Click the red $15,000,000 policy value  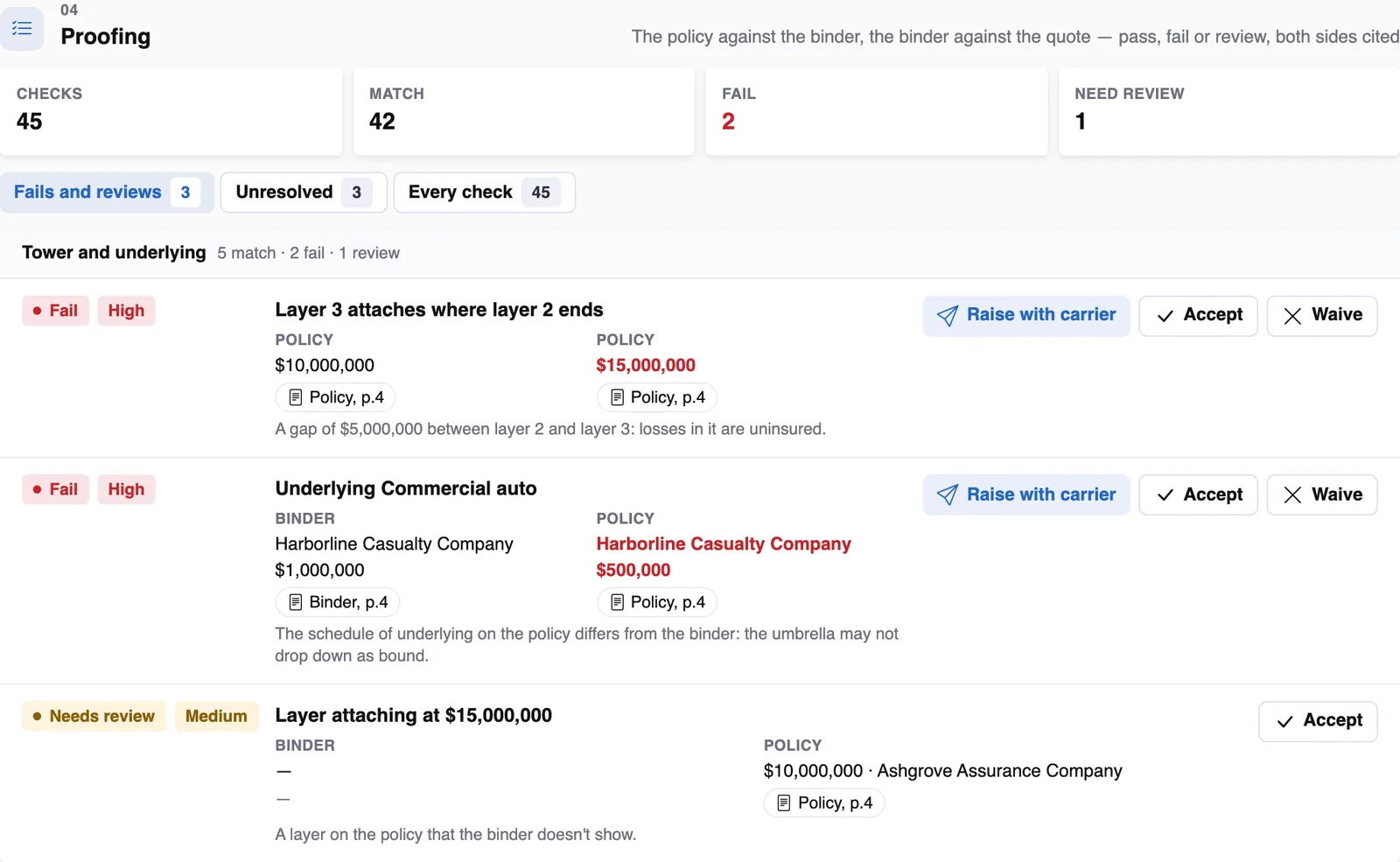coord(646,366)
